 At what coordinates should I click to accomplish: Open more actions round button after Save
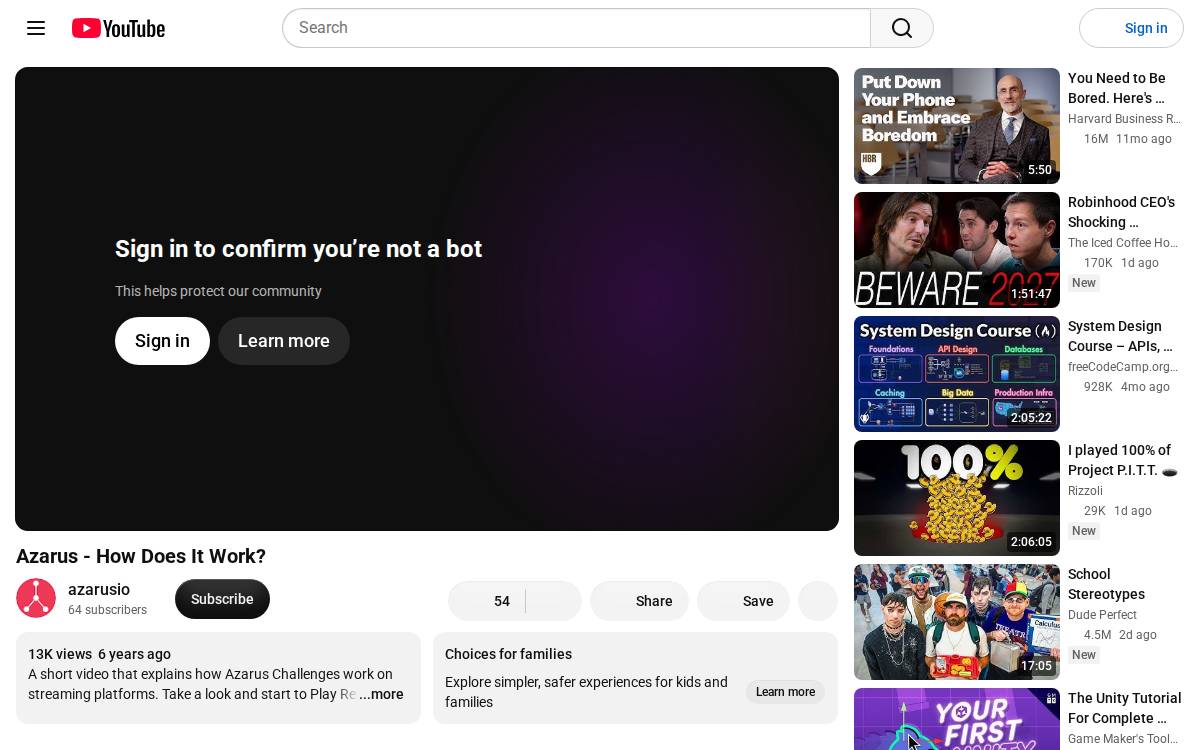pyautogui.click(x=818, y=601)
